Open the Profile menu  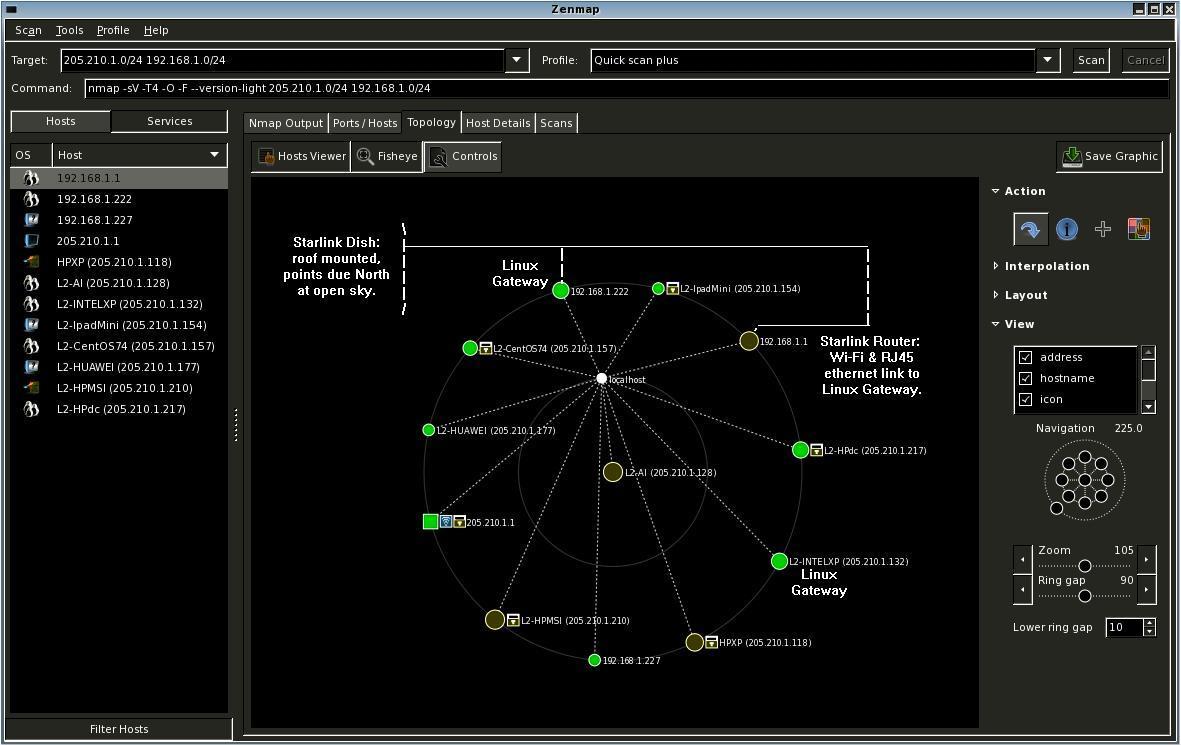tap(113, 30)
